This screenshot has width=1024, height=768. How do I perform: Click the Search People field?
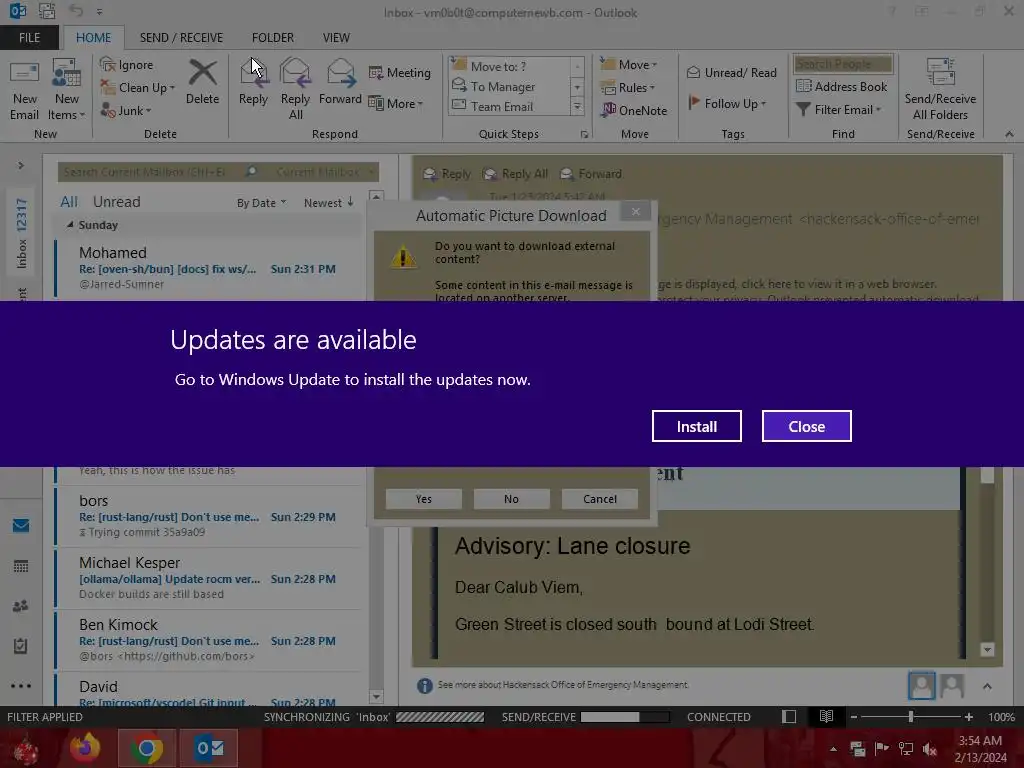[x=843, y=64]
